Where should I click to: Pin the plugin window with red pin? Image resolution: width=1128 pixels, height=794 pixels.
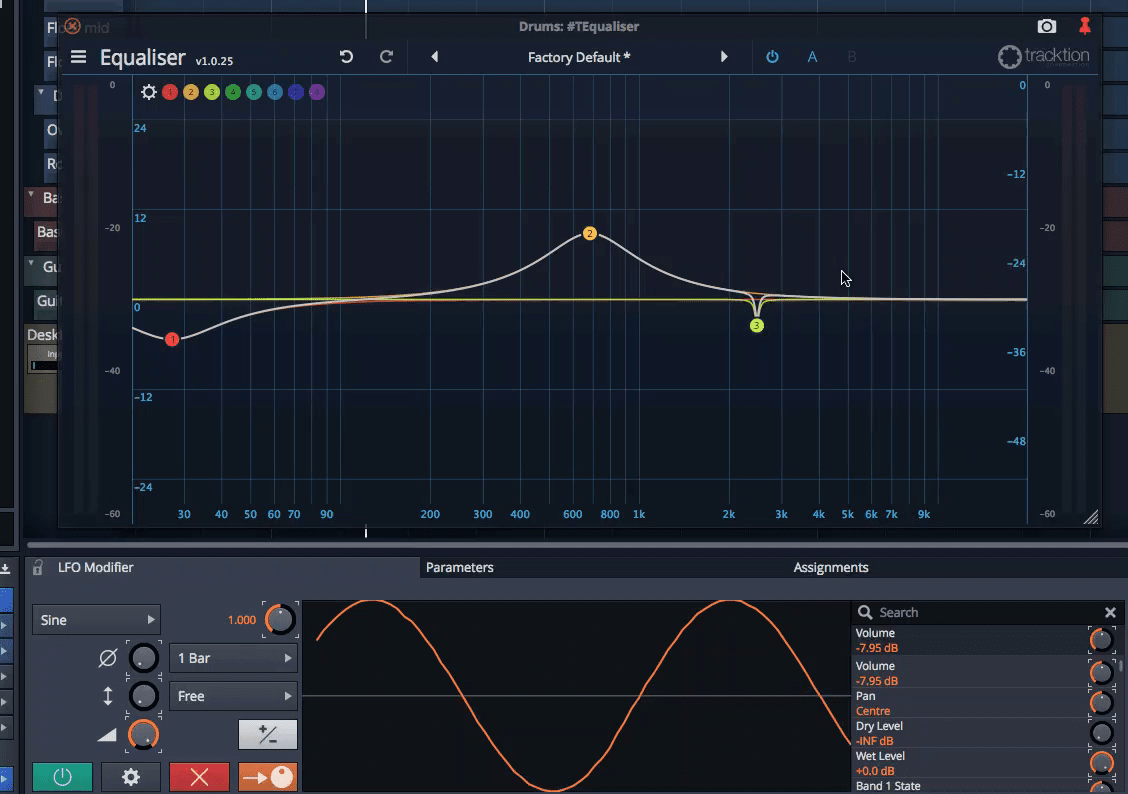point(1084,27)
